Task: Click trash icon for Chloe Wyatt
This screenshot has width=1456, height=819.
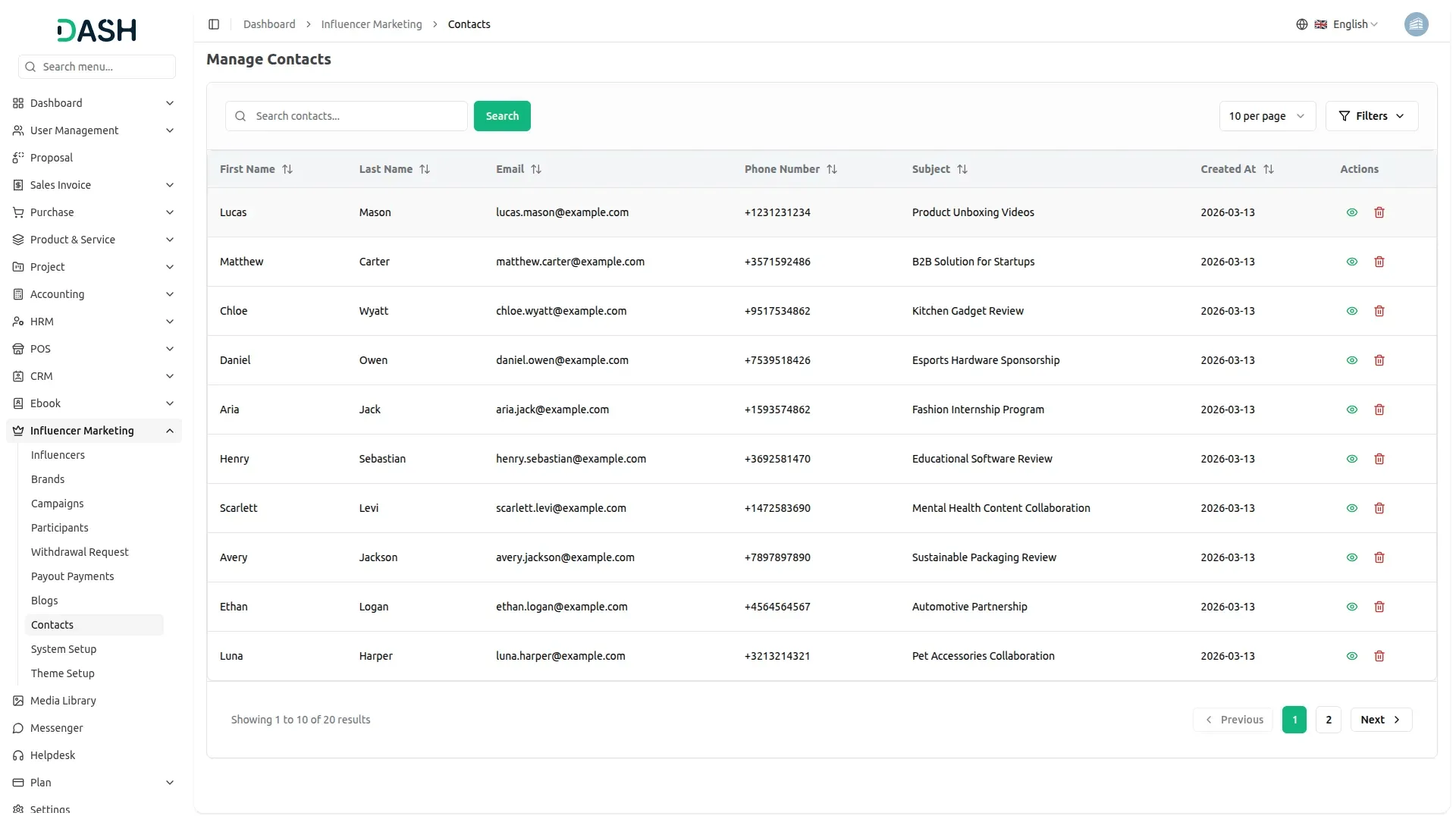Action: [1379, 311]
